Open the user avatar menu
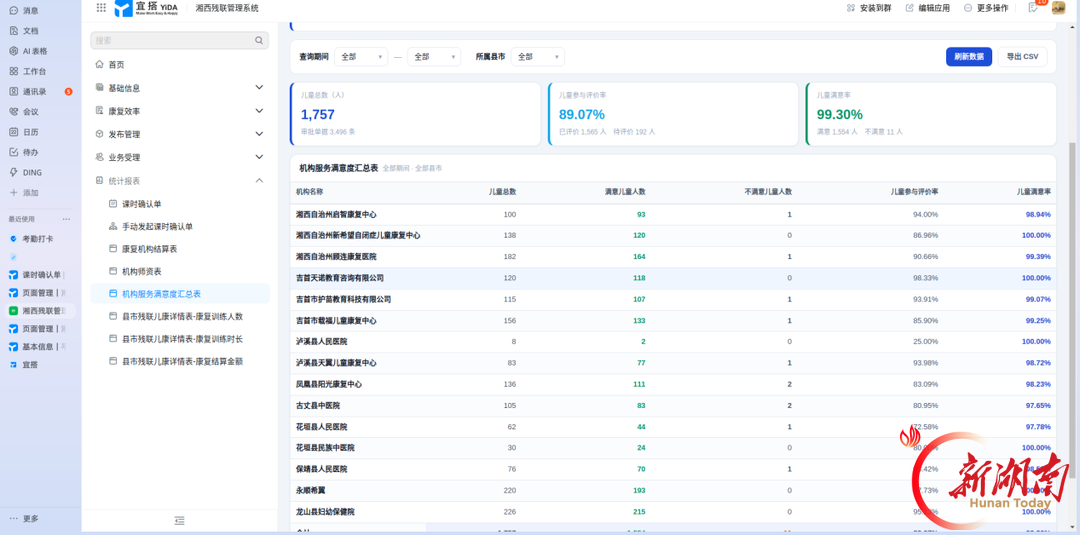1080x535 pixels. tap(1058, 8)
